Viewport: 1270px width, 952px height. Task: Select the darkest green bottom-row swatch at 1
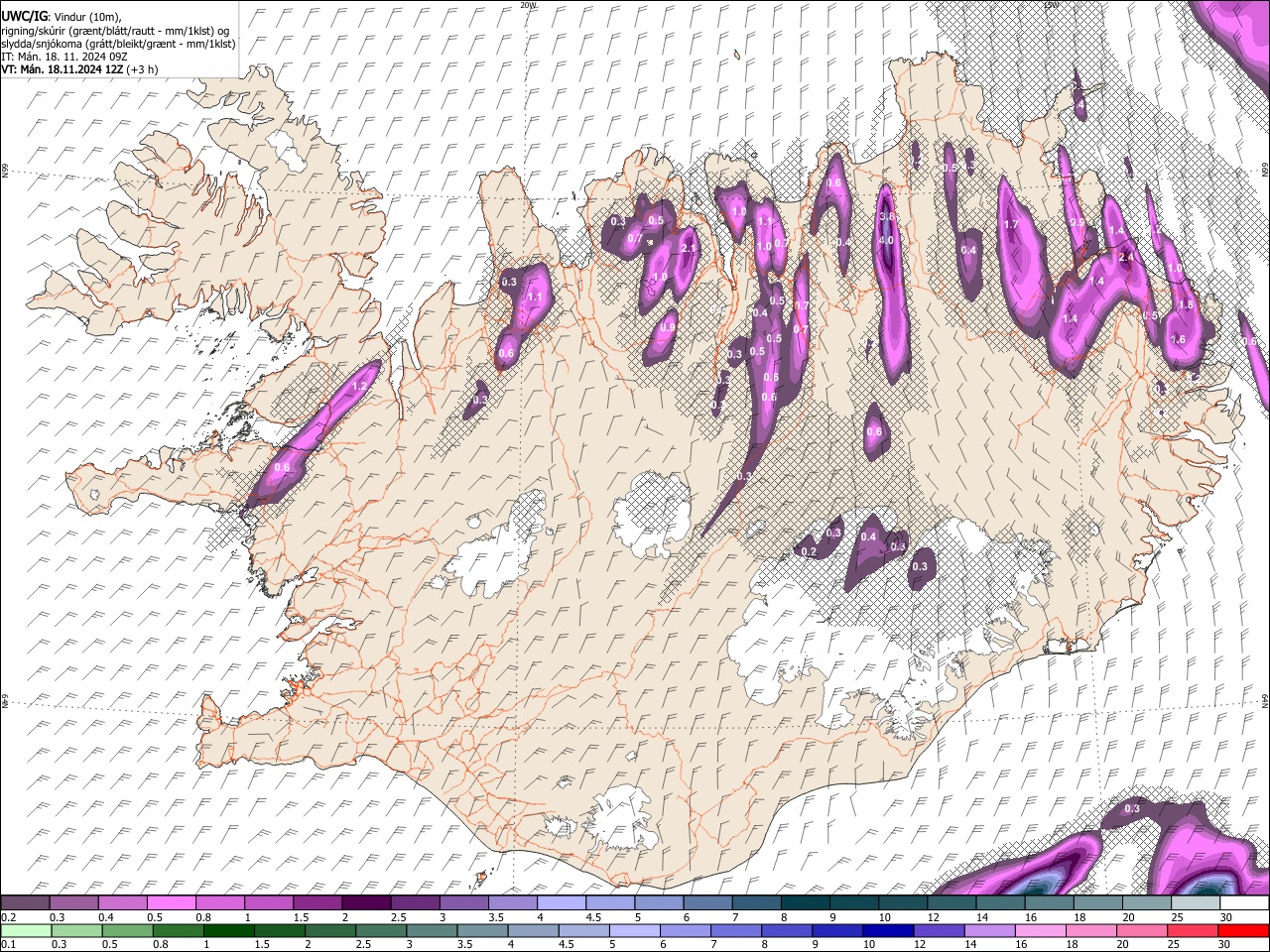[x=229, y=930]
